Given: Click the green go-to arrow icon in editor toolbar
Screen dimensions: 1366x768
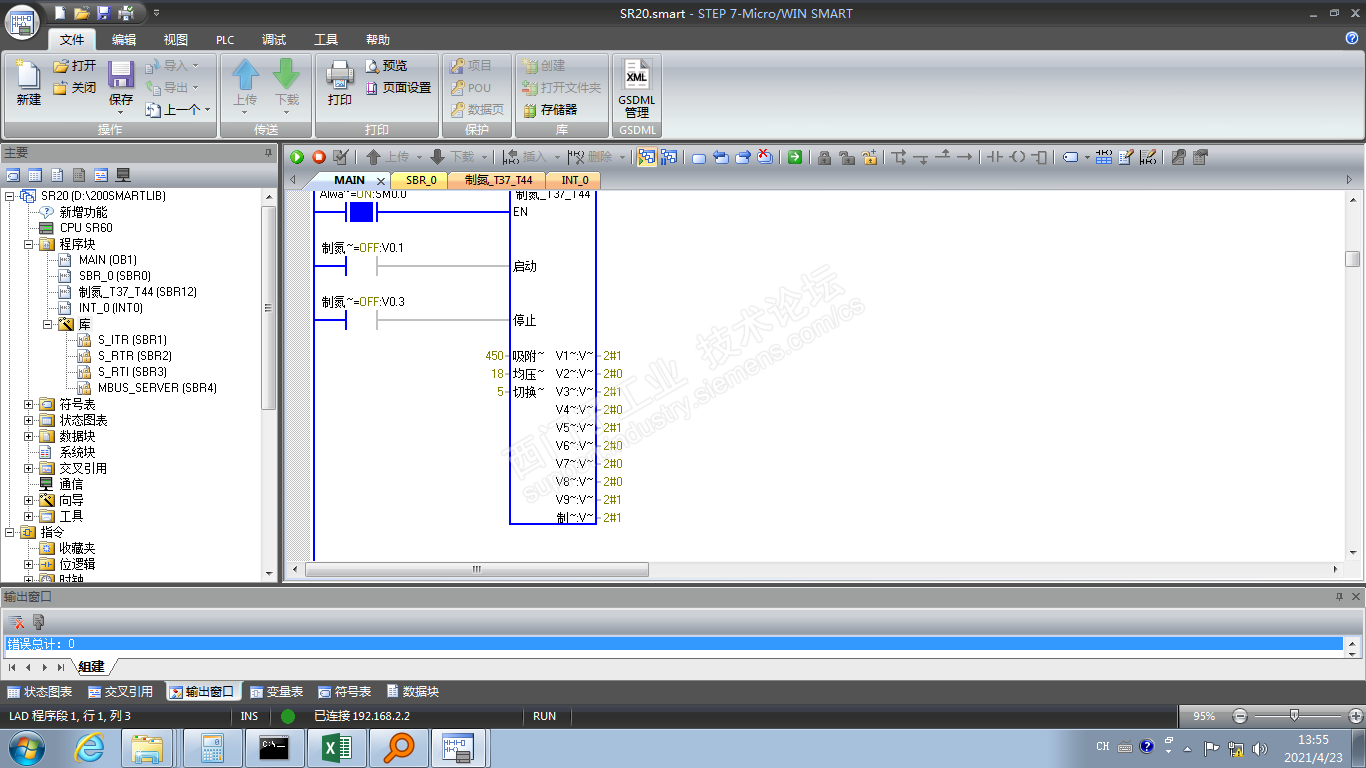Looking at the screenshot, I should (x=794, y=157).
